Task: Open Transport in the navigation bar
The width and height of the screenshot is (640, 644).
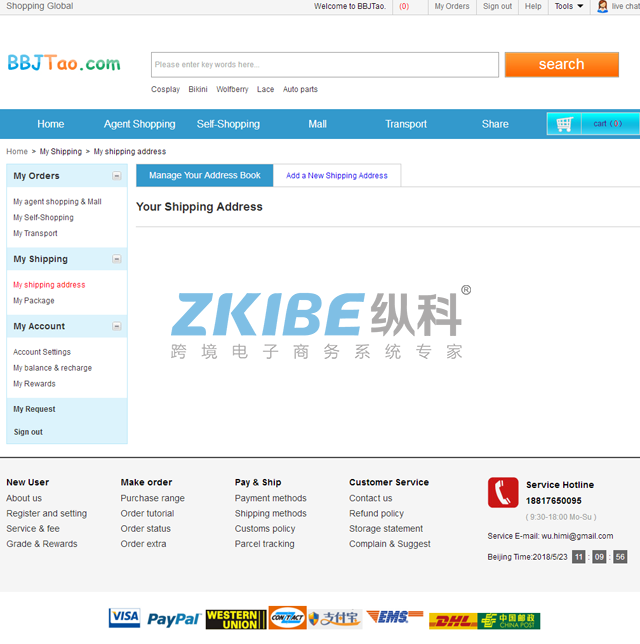Action: pyautogui.click(x=406, y=124)
